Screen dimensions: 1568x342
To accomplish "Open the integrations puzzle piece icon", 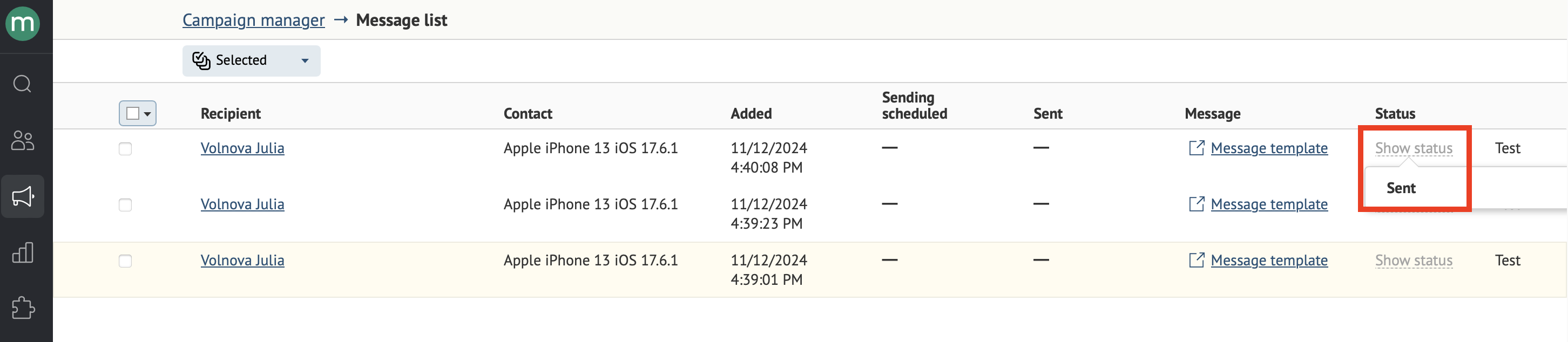I will (23, 308).
